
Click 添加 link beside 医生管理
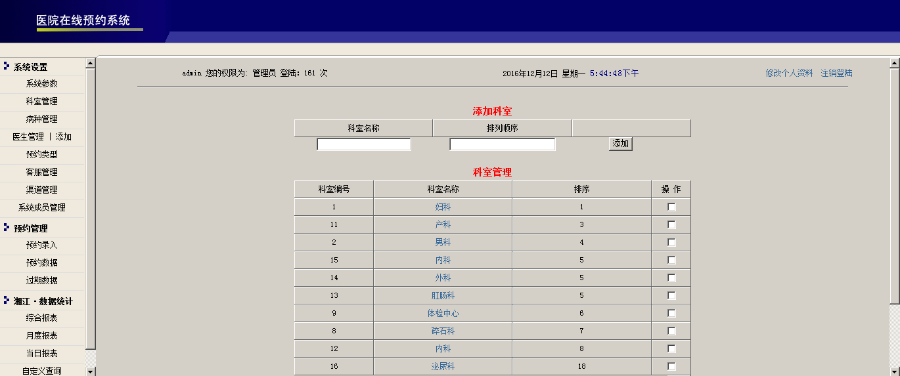pyautogui.click(x=64, y=137)
